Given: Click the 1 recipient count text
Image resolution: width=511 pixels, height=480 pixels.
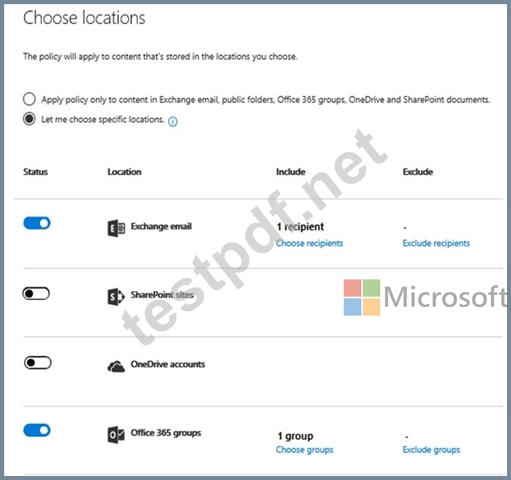Looking at the screenshot, I should point(300,227).
